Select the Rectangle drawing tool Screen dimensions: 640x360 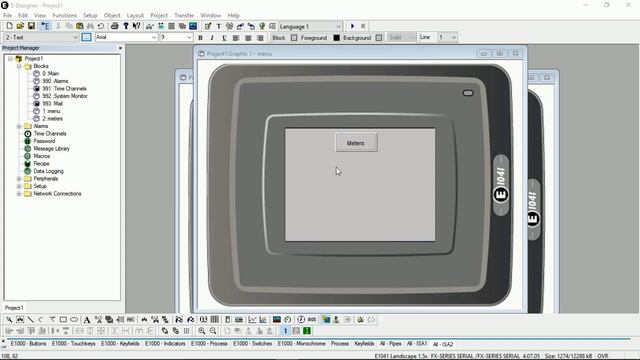tap(63, 320)
